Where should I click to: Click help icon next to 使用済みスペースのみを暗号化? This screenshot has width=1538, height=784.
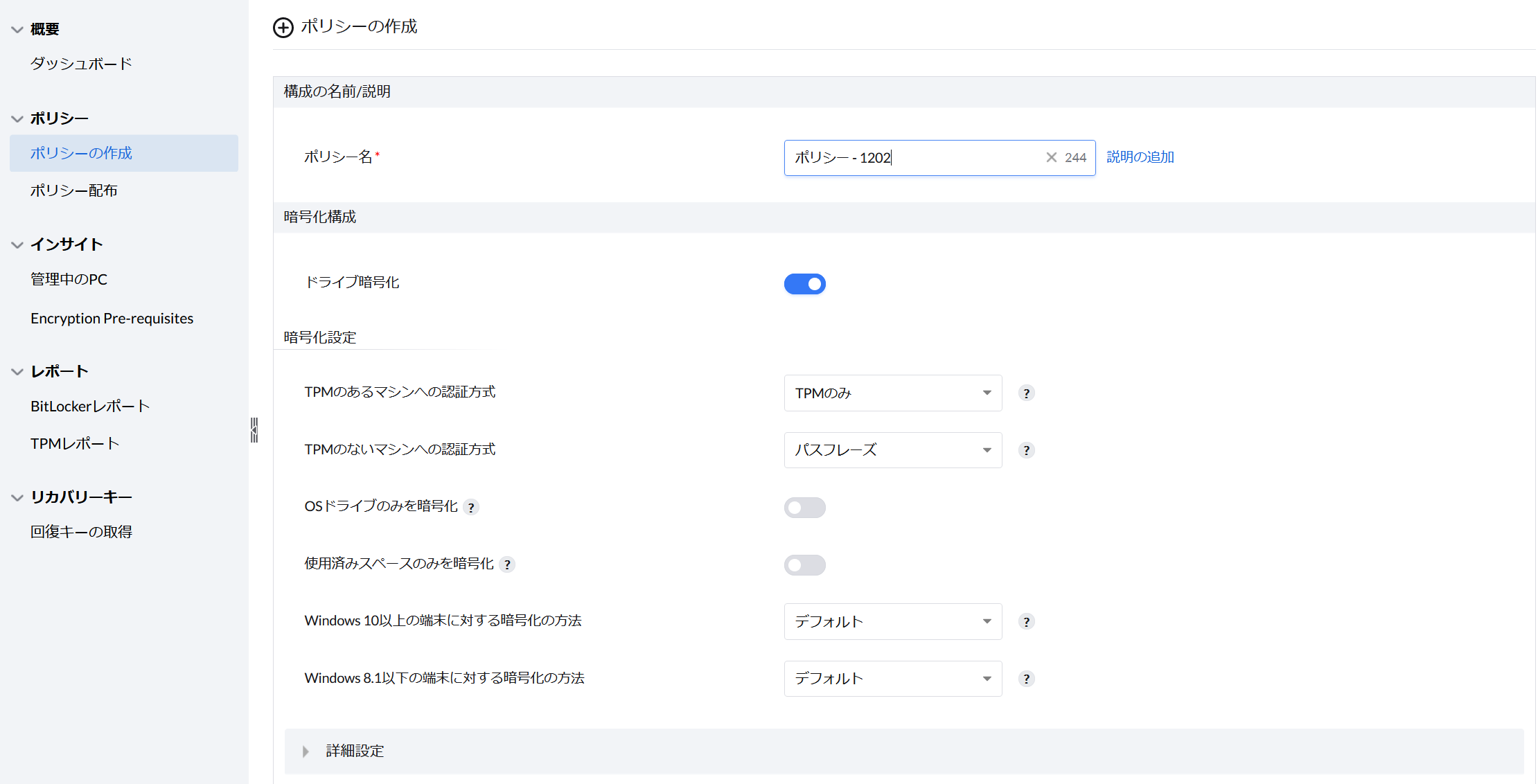507,564
